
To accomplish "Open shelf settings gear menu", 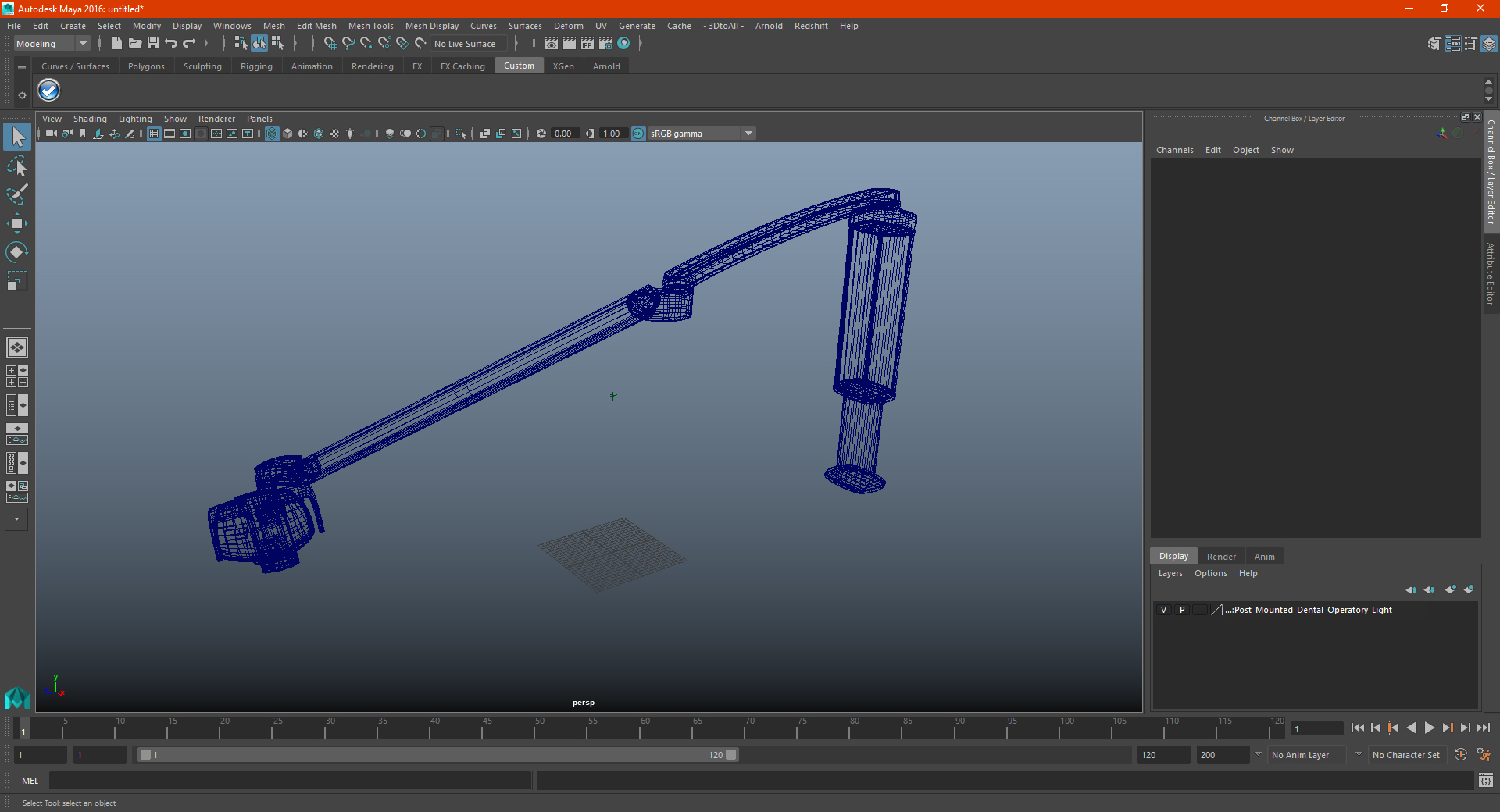I will tap(22, 95).
